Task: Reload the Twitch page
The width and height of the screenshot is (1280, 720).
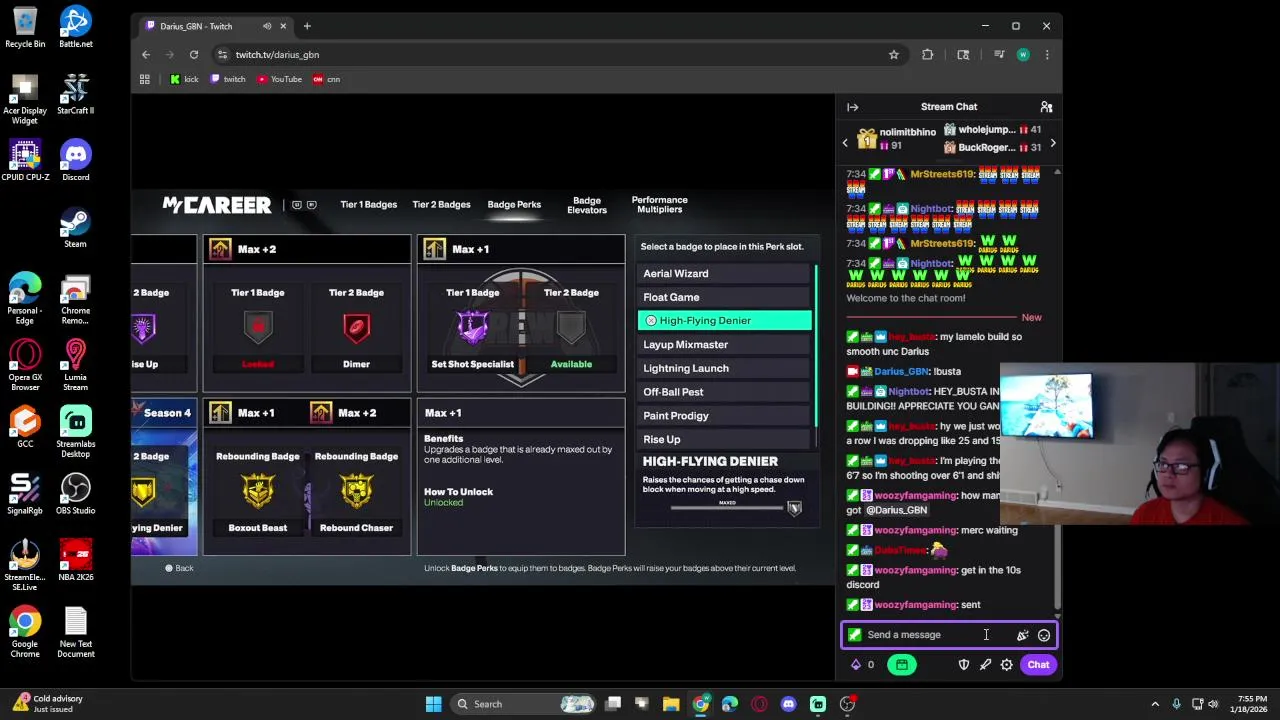Action: pyautogui.click(x=194, y=55)
